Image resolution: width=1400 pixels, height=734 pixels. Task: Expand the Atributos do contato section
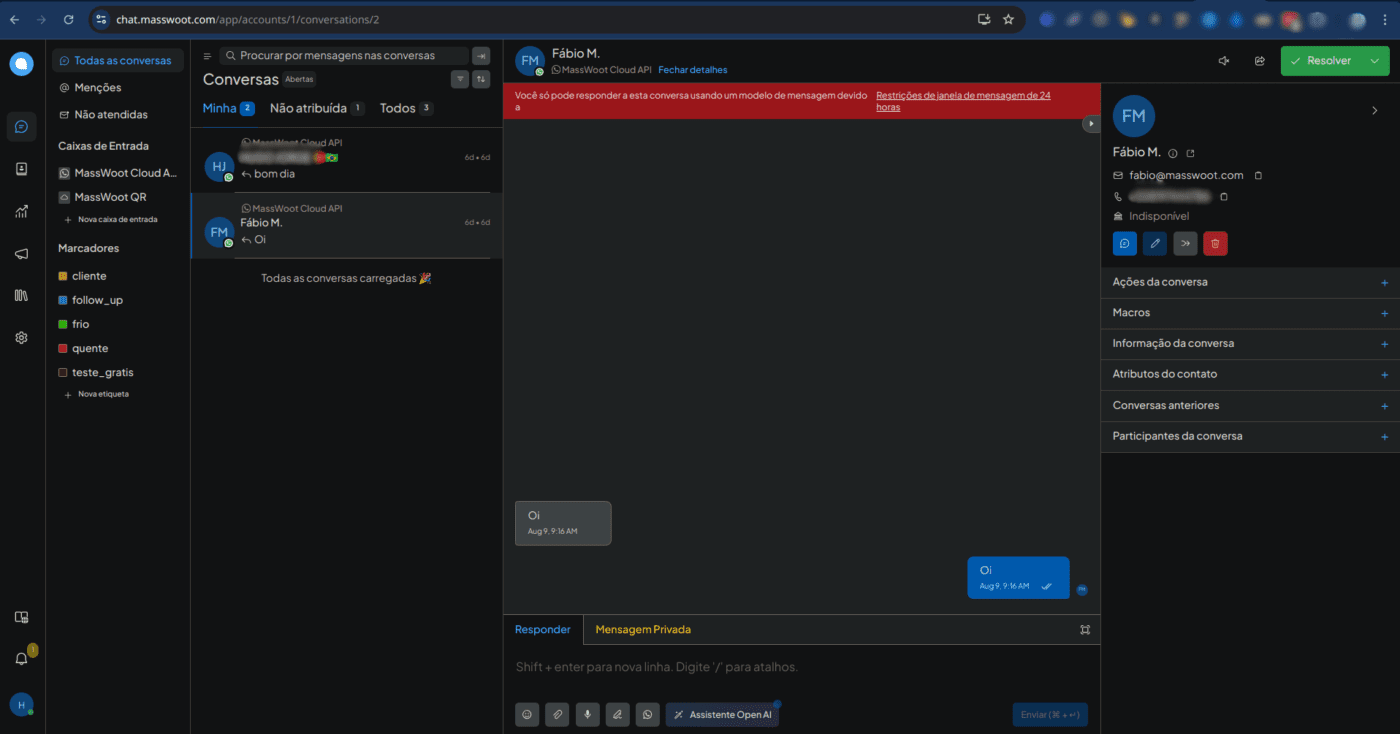tap(1384, 375)
